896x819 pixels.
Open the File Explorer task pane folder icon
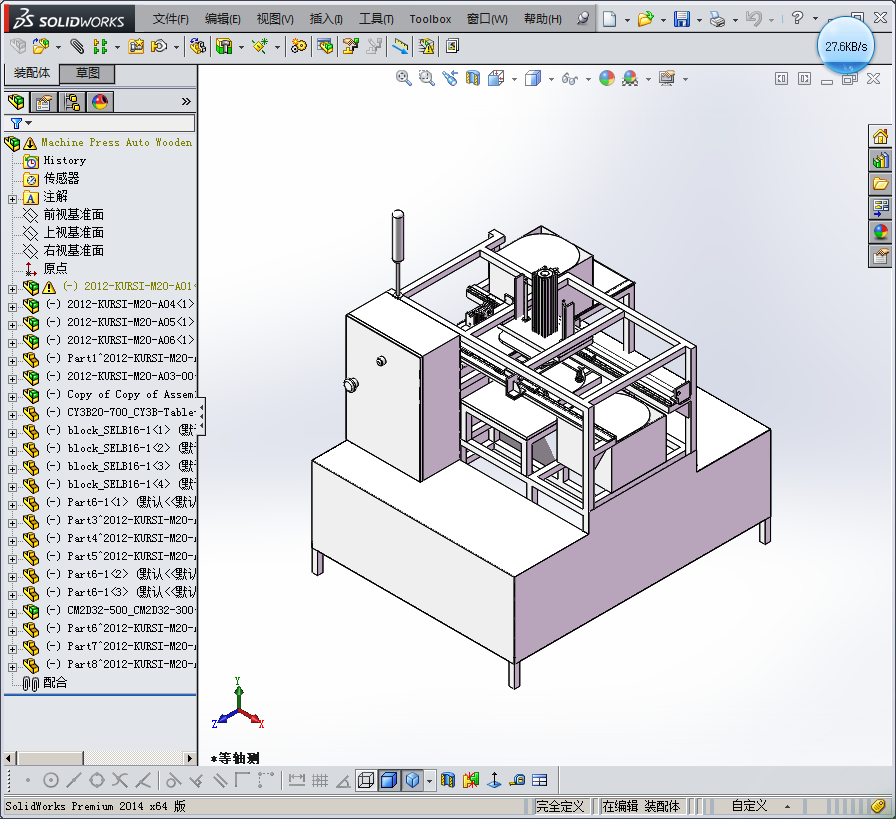(x=880, y=184)
